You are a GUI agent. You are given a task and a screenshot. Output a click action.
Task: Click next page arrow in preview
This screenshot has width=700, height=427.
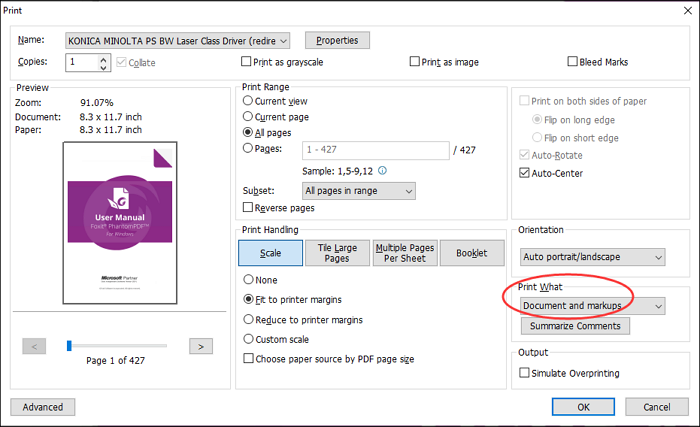click(201, 346)
